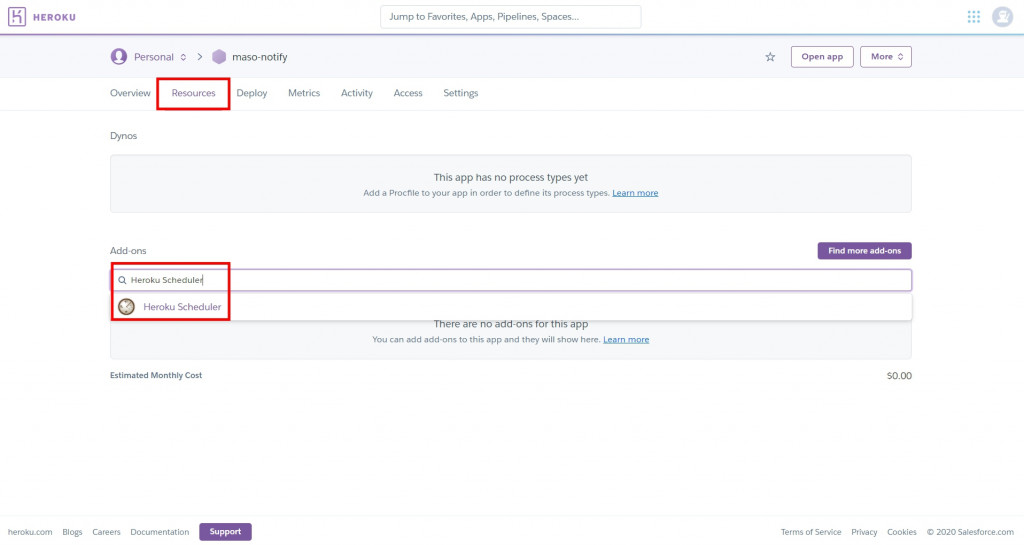Open Terms of Service link
This screenshot has height=545, width=1024.
pos(811,532)
